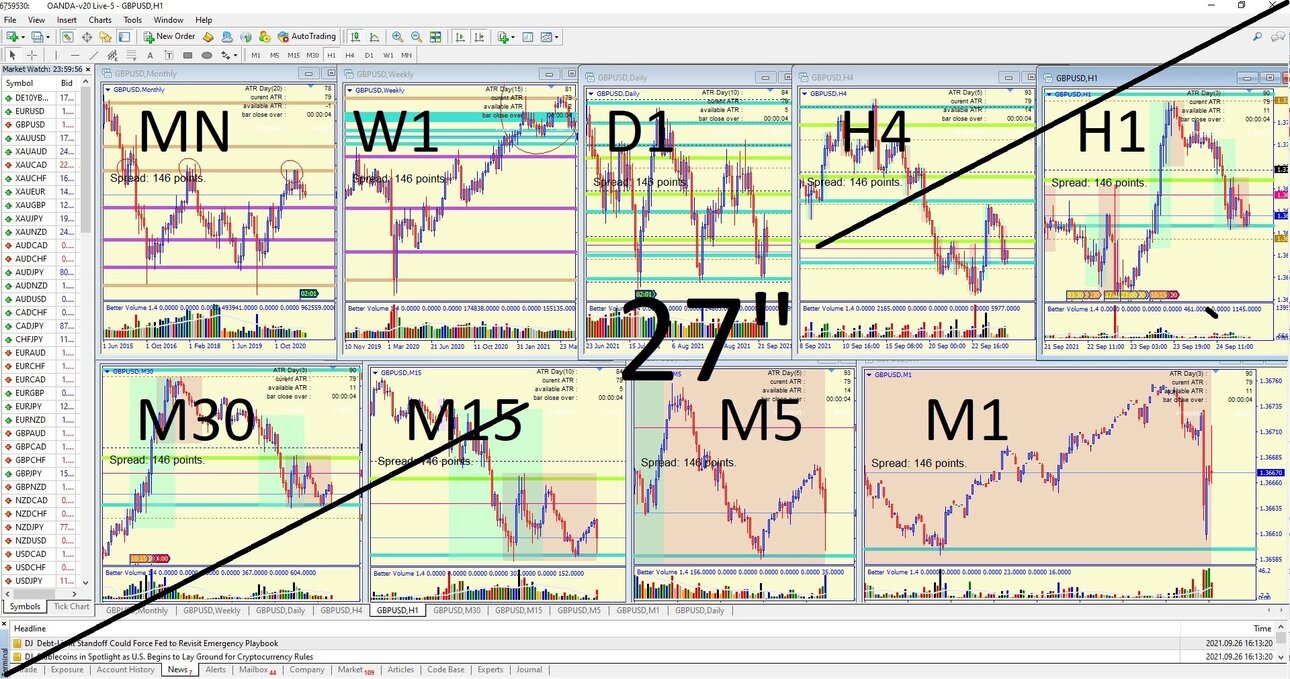The width and height of the screenshot is (1290, 679).
Task: Tile chart windows with the tile icon
Action: tap(435, 36)
